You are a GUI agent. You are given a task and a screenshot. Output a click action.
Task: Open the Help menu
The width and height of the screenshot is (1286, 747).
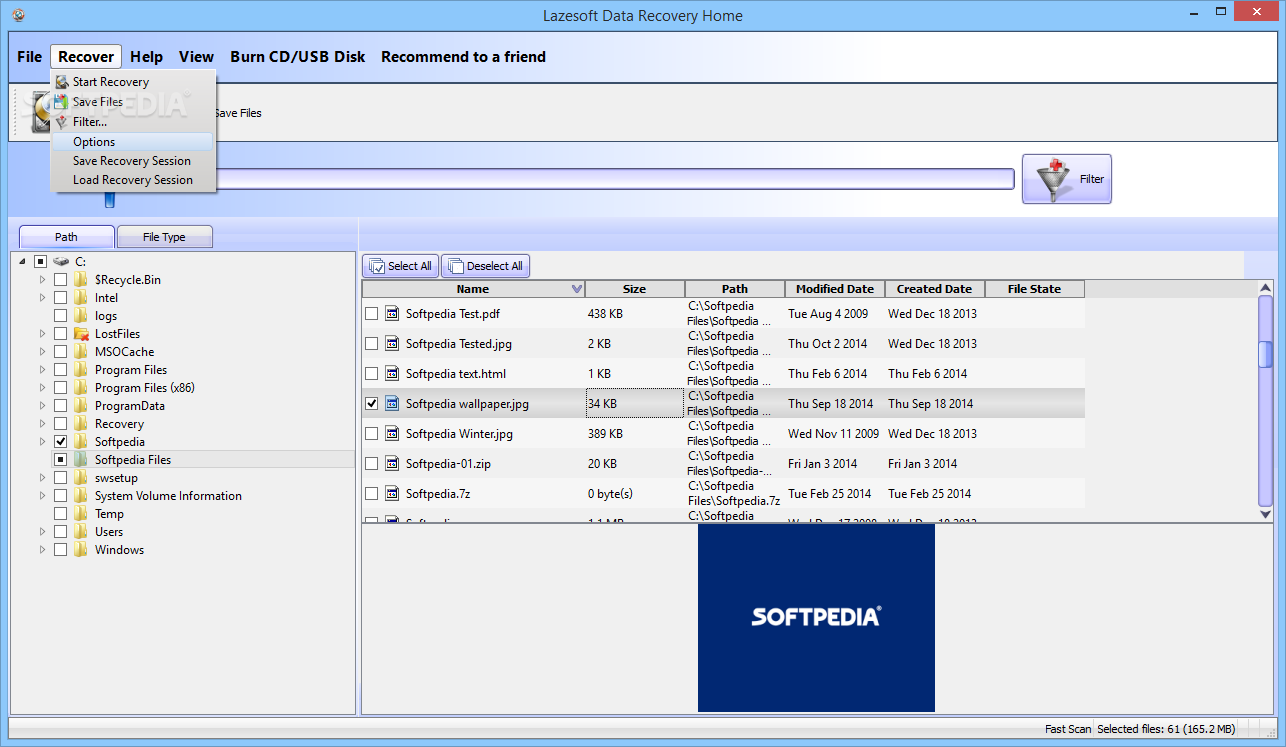click(146, 57)
